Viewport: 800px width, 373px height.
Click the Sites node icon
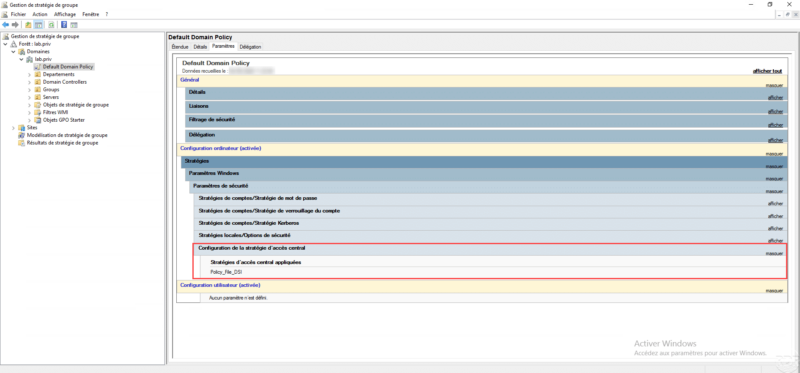coord(22,128)
